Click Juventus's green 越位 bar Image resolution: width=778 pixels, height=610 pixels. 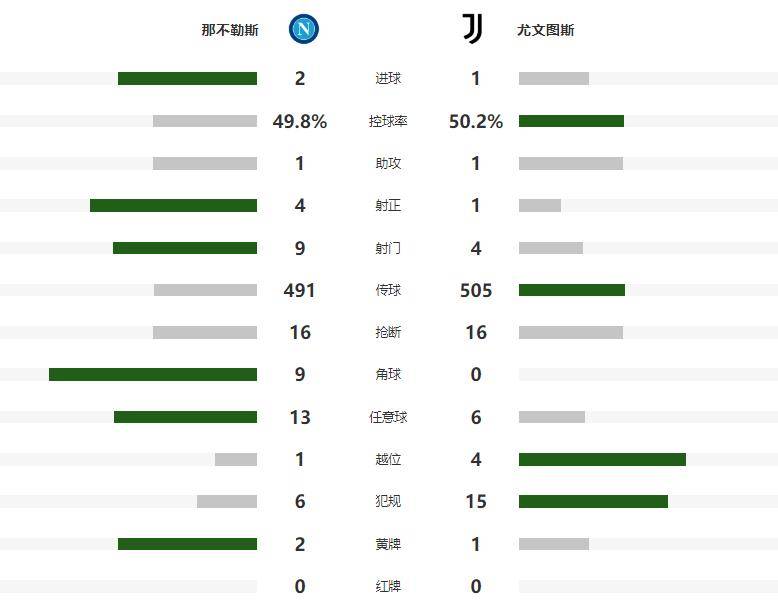(602, 460)
